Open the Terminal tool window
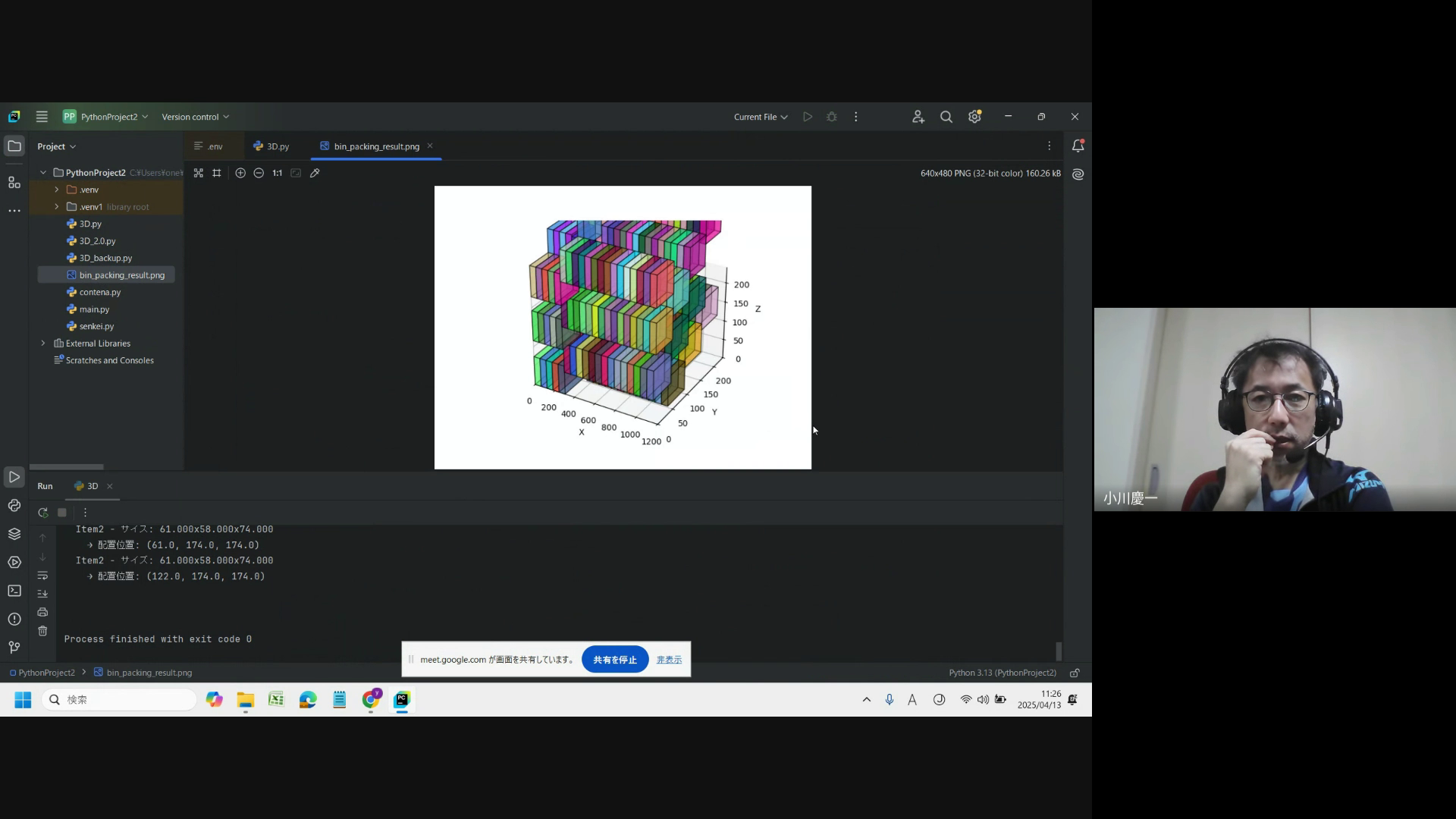Viewport: 1456px width, 819px height. click(14, 591)
